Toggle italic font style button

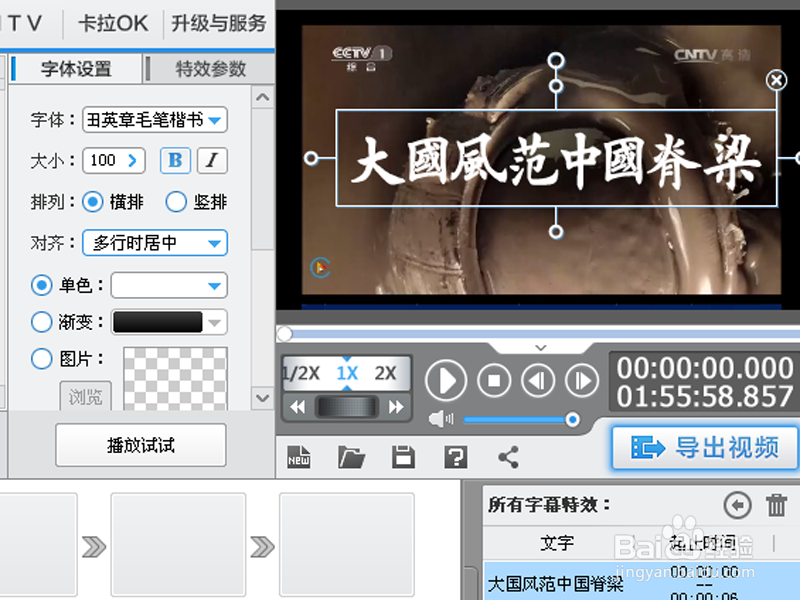[212, 160]
